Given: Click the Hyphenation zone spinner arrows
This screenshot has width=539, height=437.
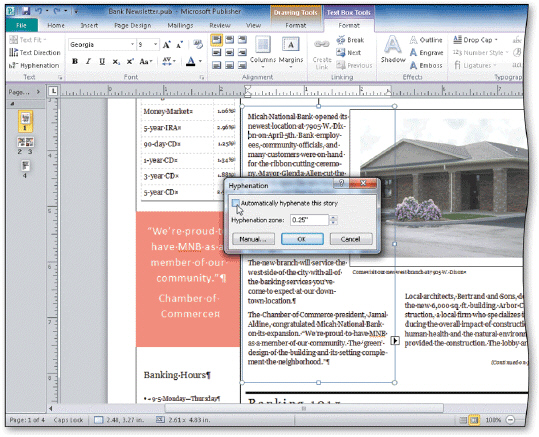Looking at the screenshot, I should click(x=333, y=220).
